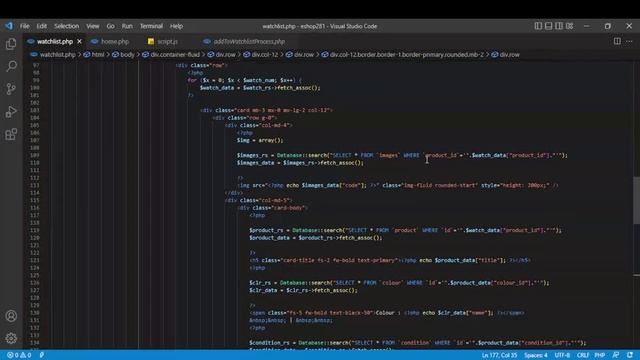This screenshot has height=360, width=640.
Task: Open the Terminal menu
Action: 151,26
